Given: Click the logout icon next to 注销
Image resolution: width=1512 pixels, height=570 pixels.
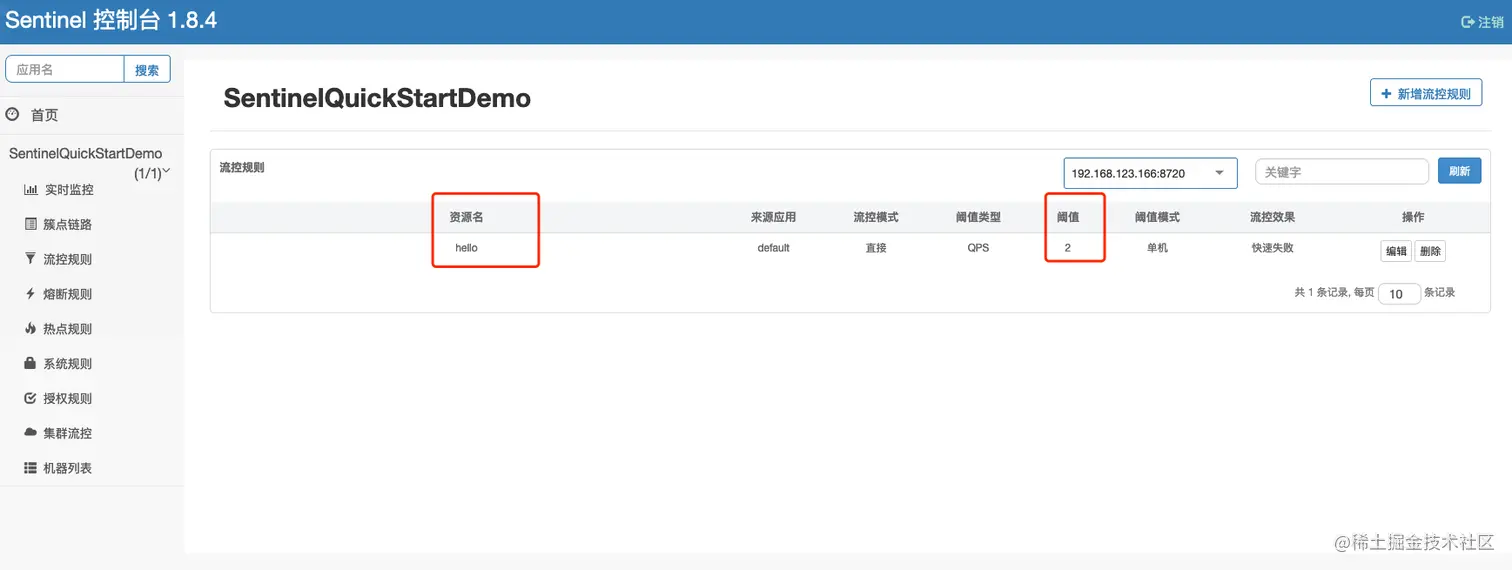Looking at the screenshot, I should coord(1468,22).
